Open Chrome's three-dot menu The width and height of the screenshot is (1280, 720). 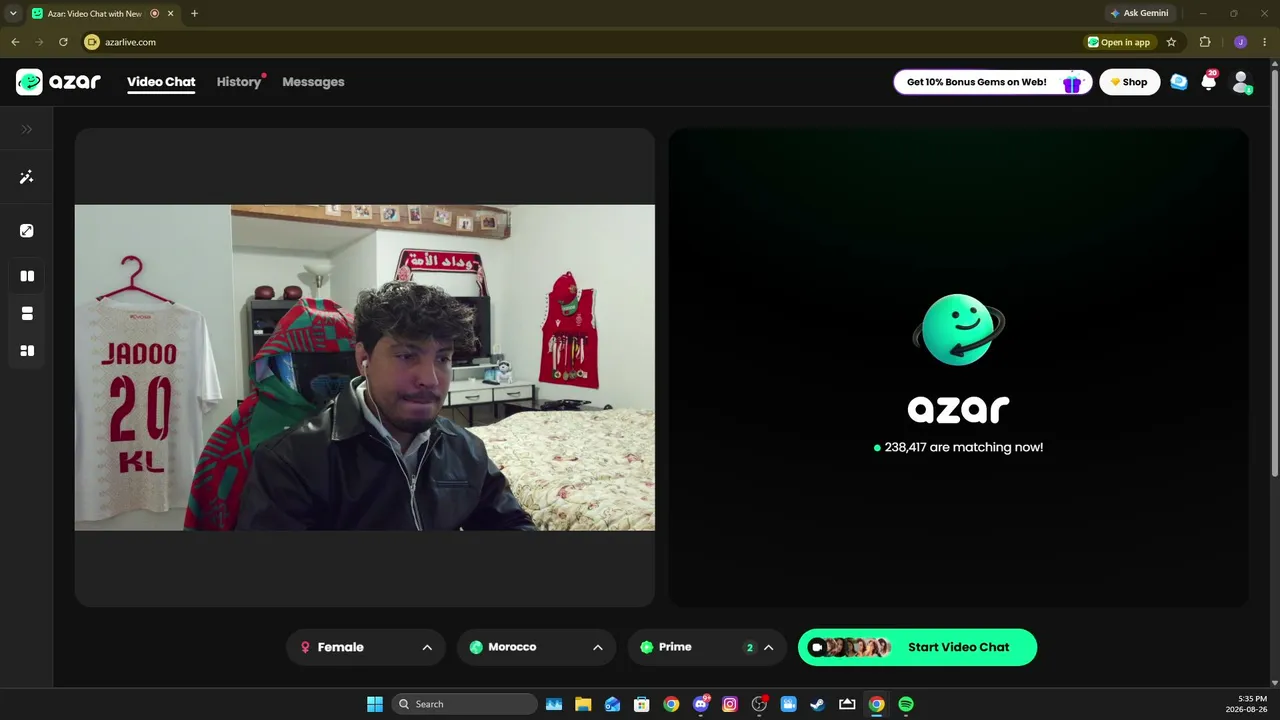[1265, 42]
